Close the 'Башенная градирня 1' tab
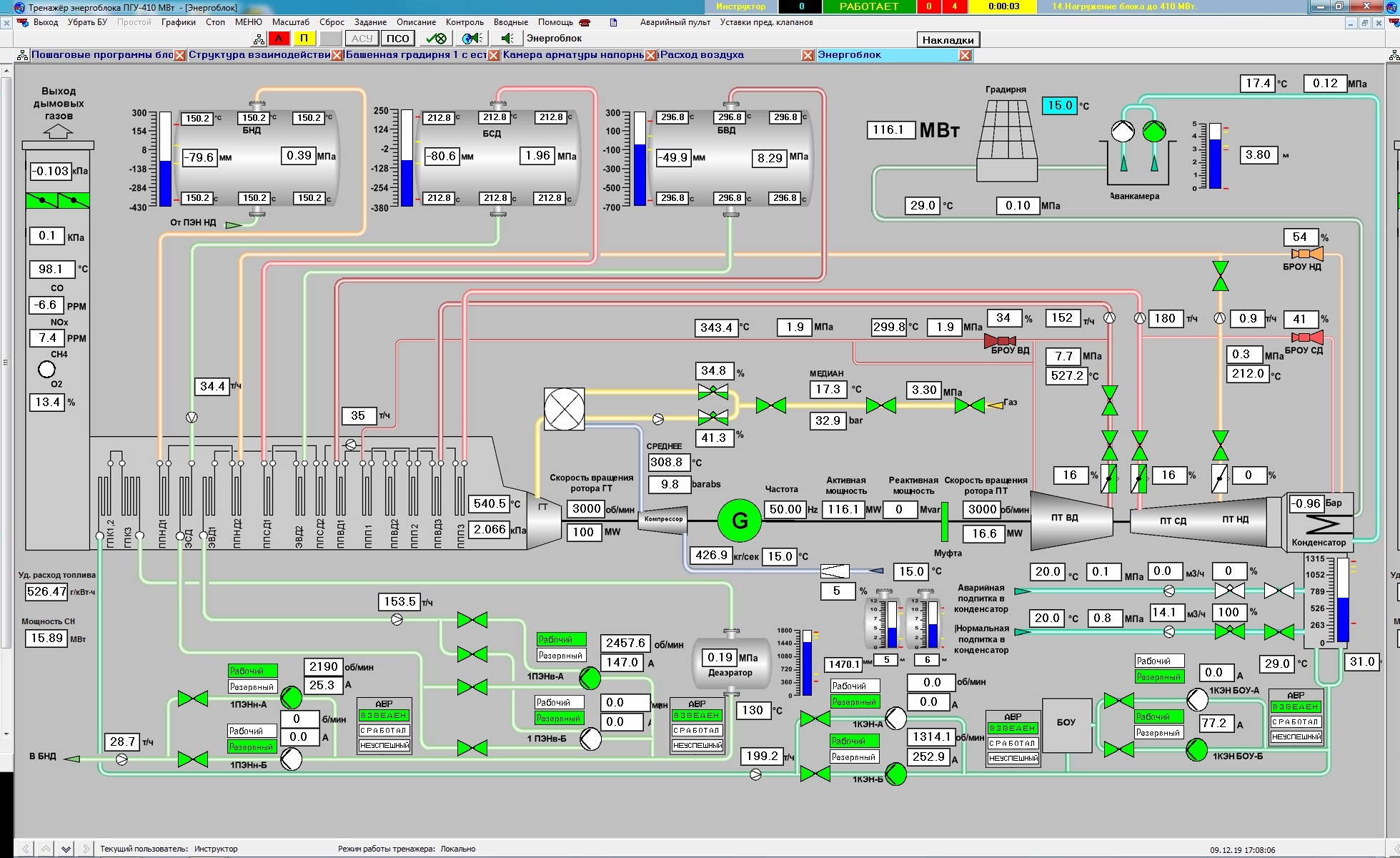The height and width of the screenshot is (858, 1400). point(493,55)
